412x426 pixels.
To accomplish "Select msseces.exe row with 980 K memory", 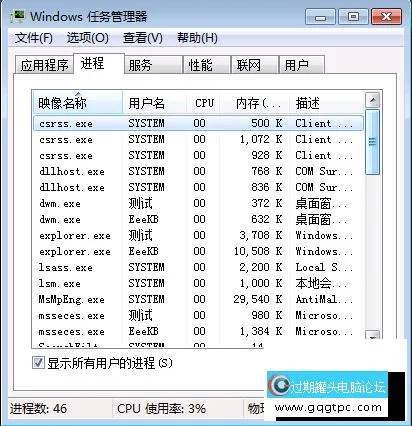I will click(x=198, y=315).
